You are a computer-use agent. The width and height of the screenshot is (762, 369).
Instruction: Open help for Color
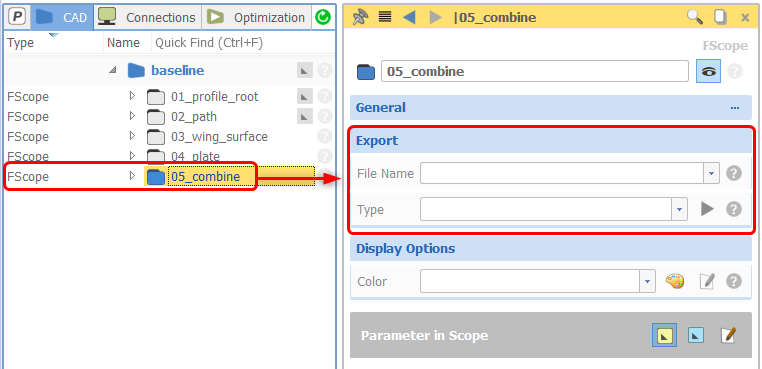click(x=734, y=281)
